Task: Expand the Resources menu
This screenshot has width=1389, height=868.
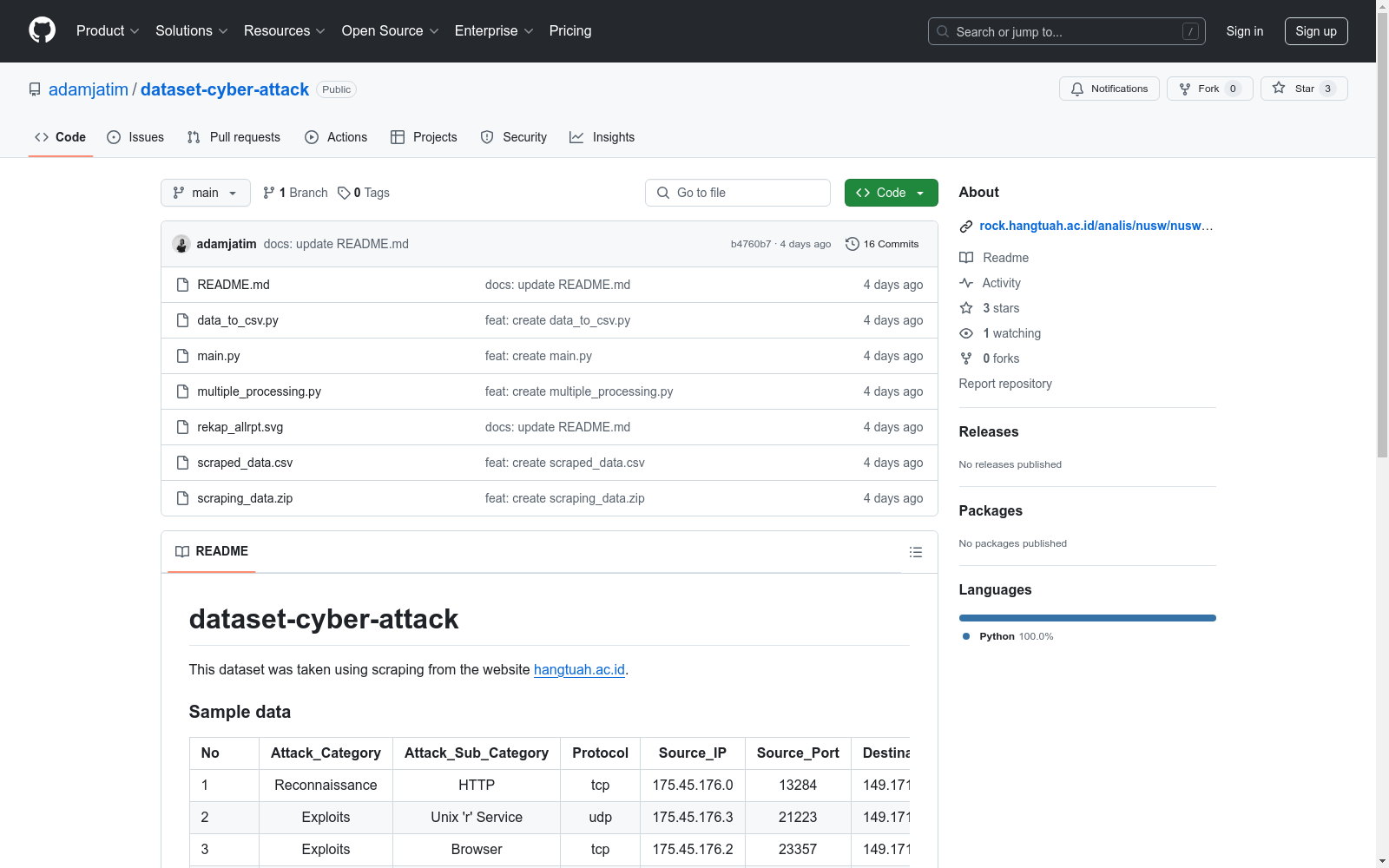Action: click(x=285, y=30)
